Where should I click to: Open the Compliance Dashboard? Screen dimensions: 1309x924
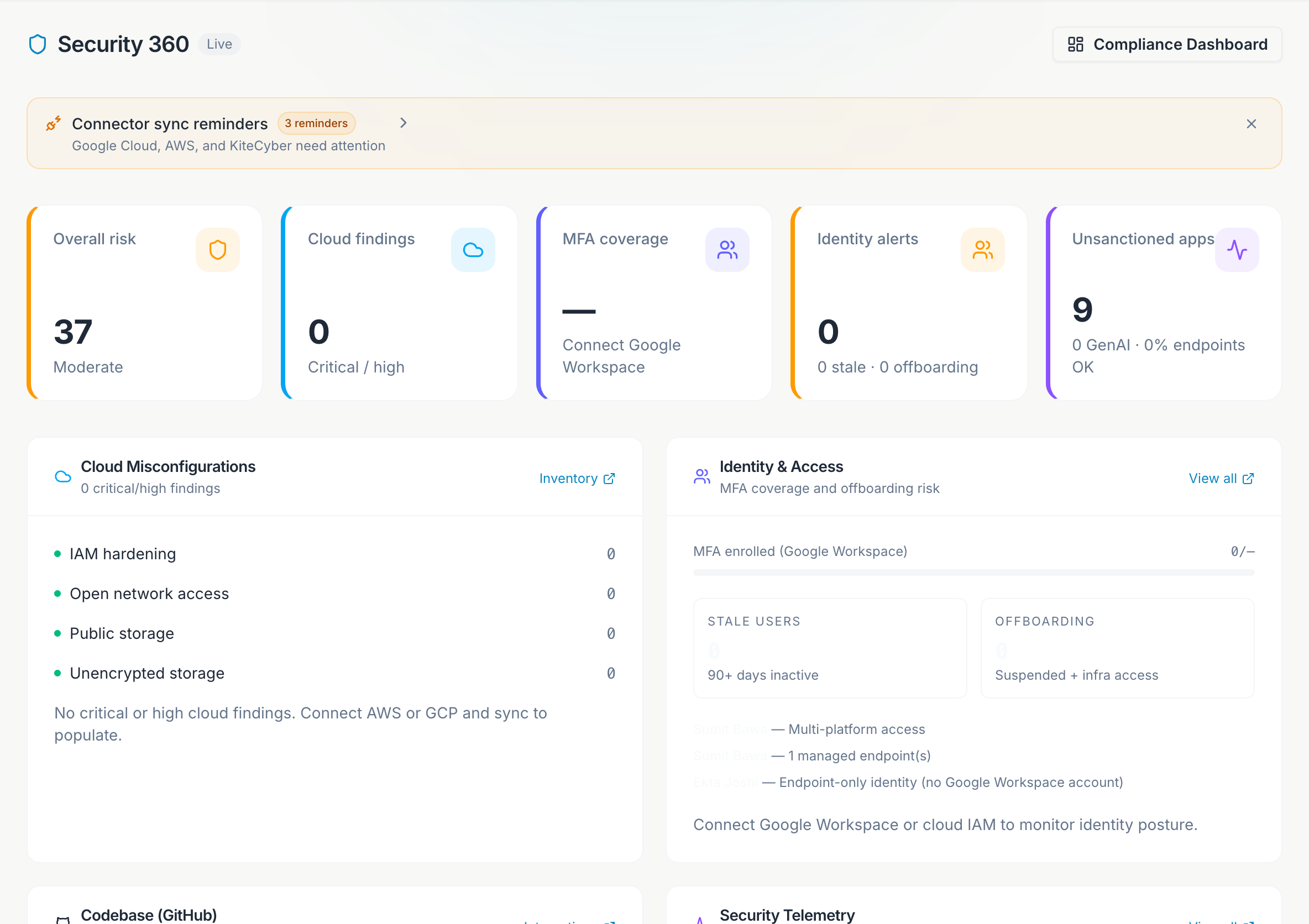tap(1167, 44)
